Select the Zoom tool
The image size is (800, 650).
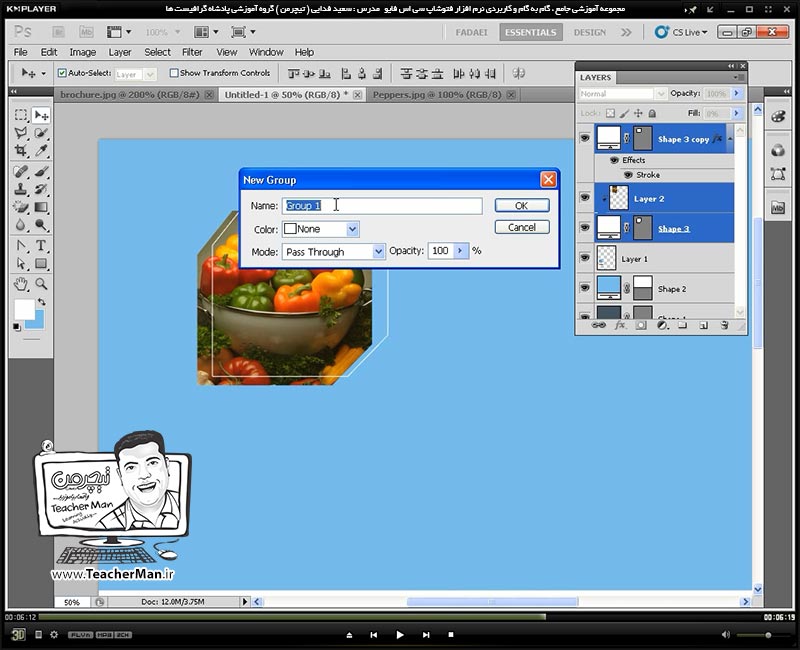pos(41,284)
